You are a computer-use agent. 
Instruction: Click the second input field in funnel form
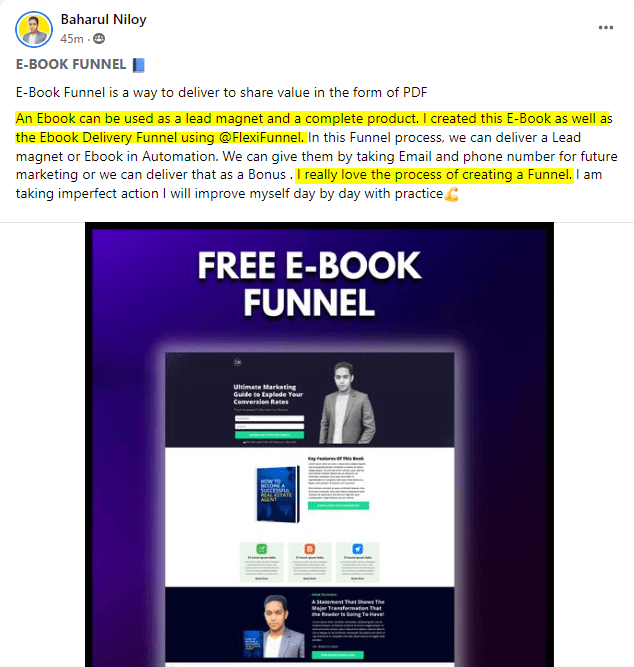pyautogui.click(x=269, y=426)
